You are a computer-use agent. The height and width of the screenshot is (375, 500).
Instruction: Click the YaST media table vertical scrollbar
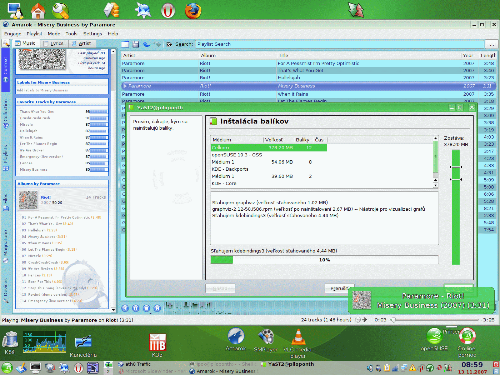tap(435, 161)
